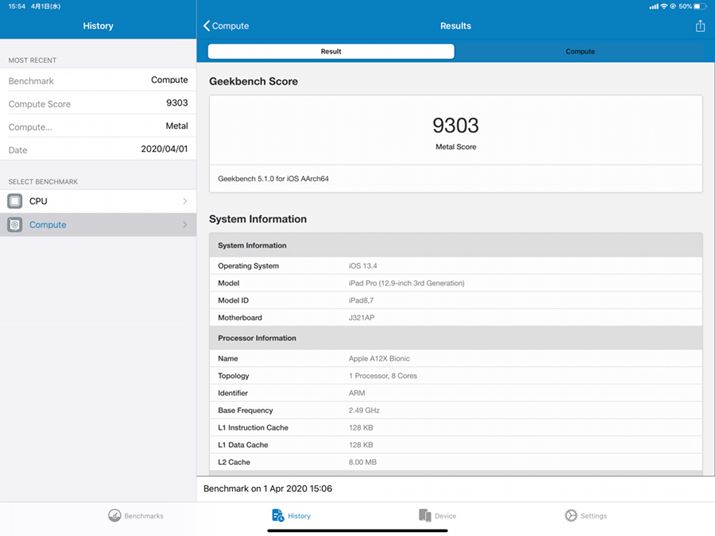The image size is (715, 536).
Task: Tap the Wi-Fi status icon
Action: 655,6
